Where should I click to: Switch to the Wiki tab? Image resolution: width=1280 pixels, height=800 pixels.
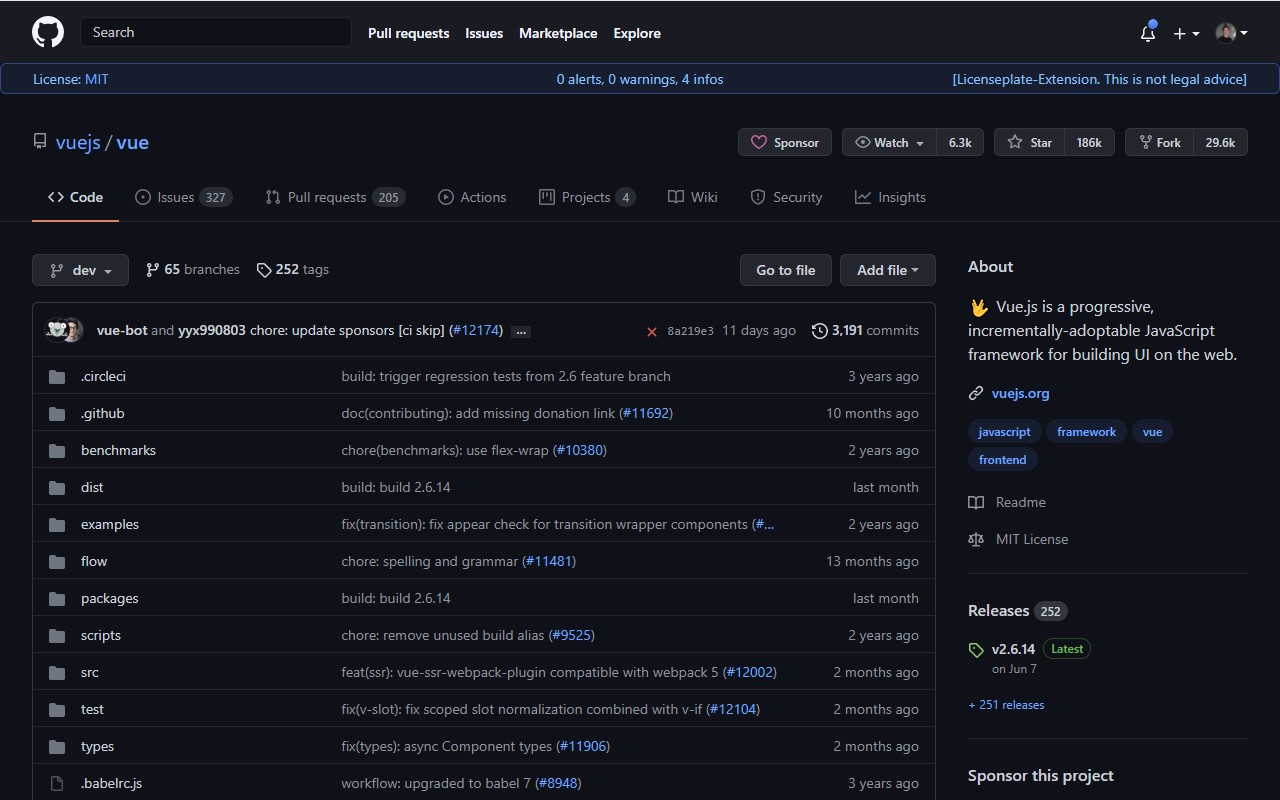[693, 197]
